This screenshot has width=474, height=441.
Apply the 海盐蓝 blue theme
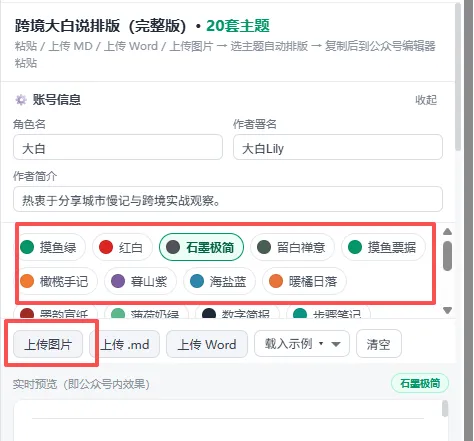[219, 281]
